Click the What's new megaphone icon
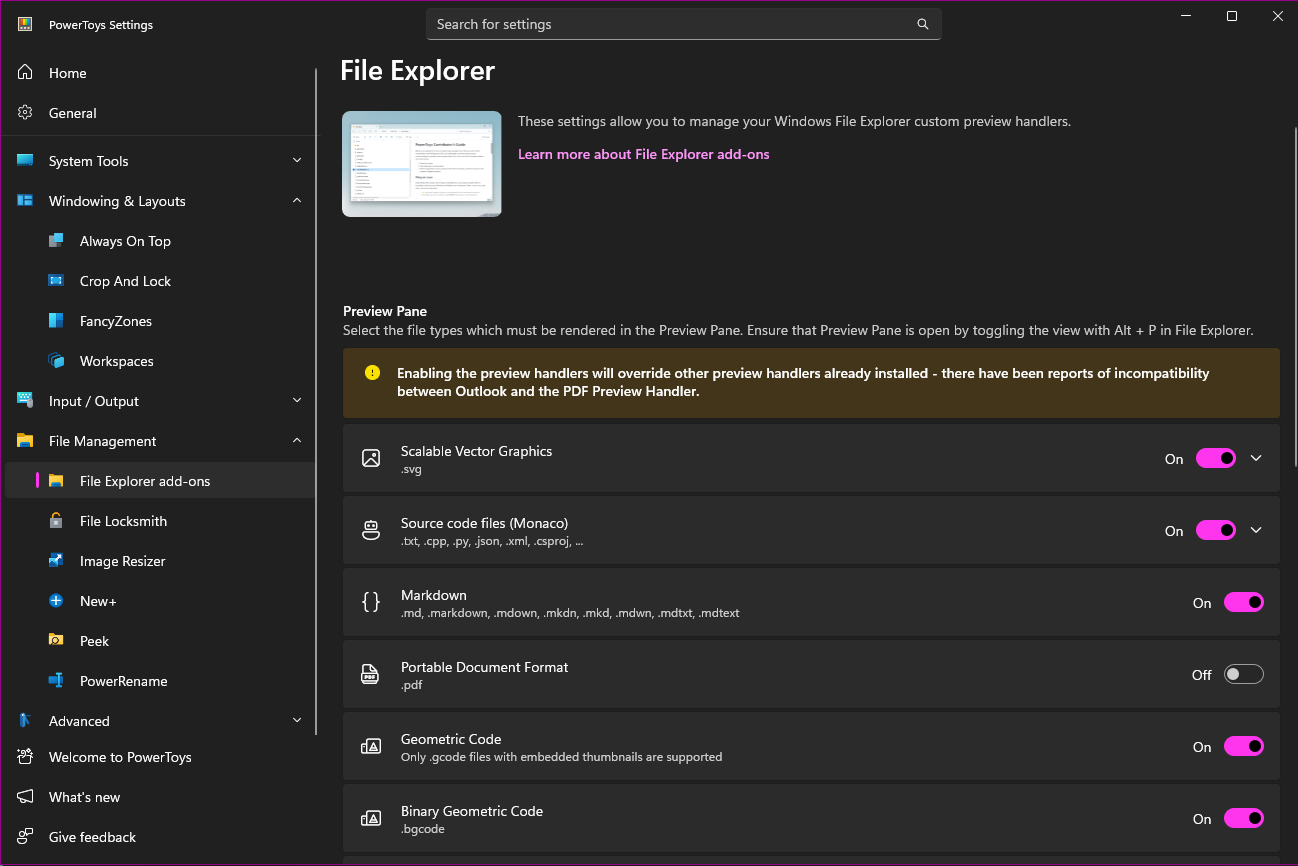 [x=26, y=797]
